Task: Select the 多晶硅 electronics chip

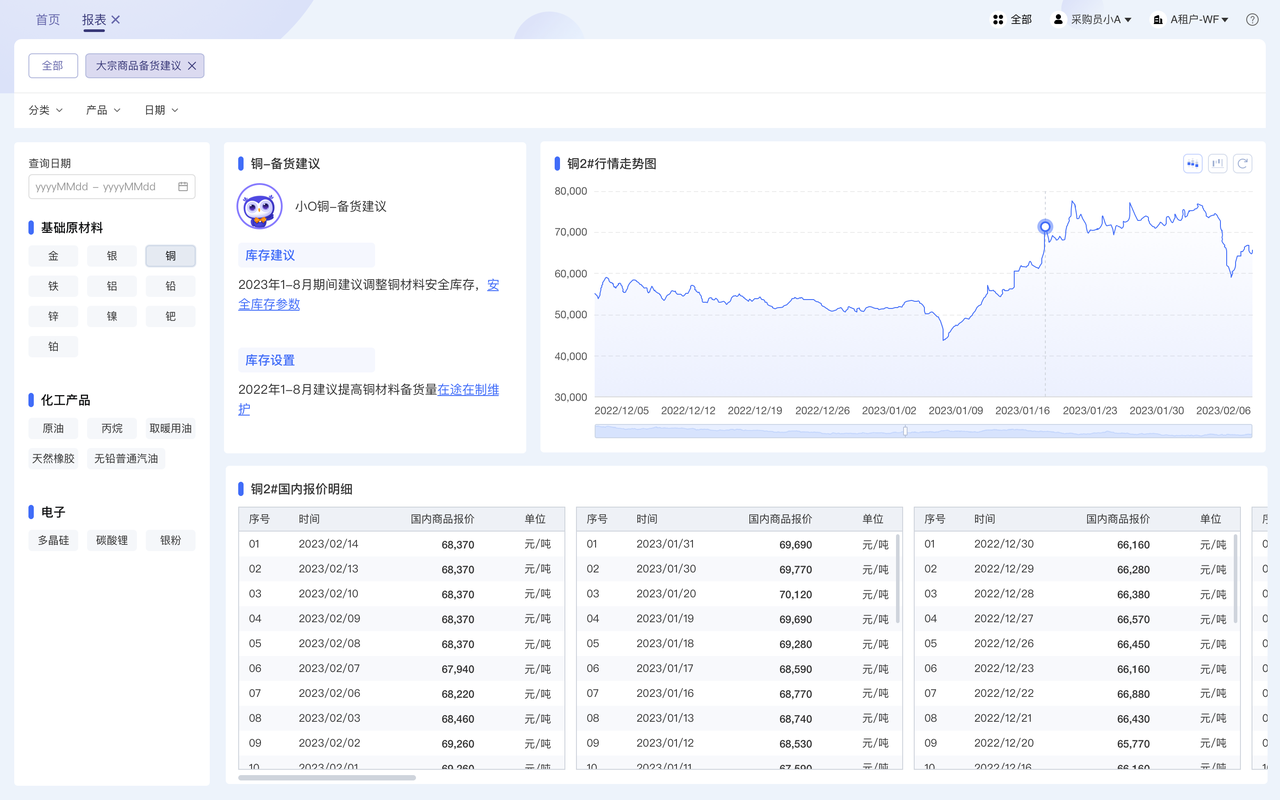Action: point(53,540)
